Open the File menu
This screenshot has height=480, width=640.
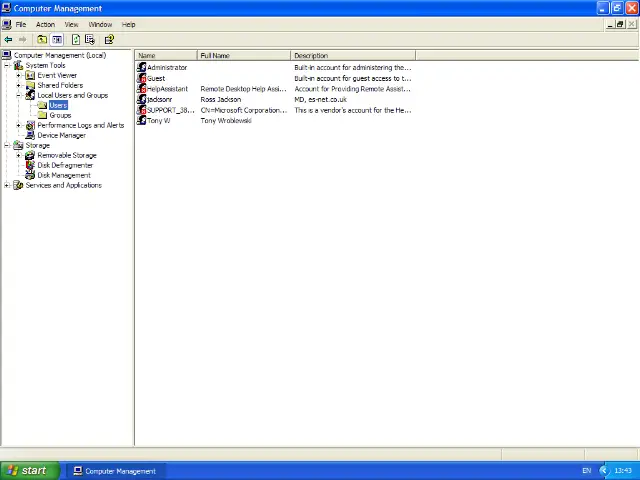[x=21, y=24]
